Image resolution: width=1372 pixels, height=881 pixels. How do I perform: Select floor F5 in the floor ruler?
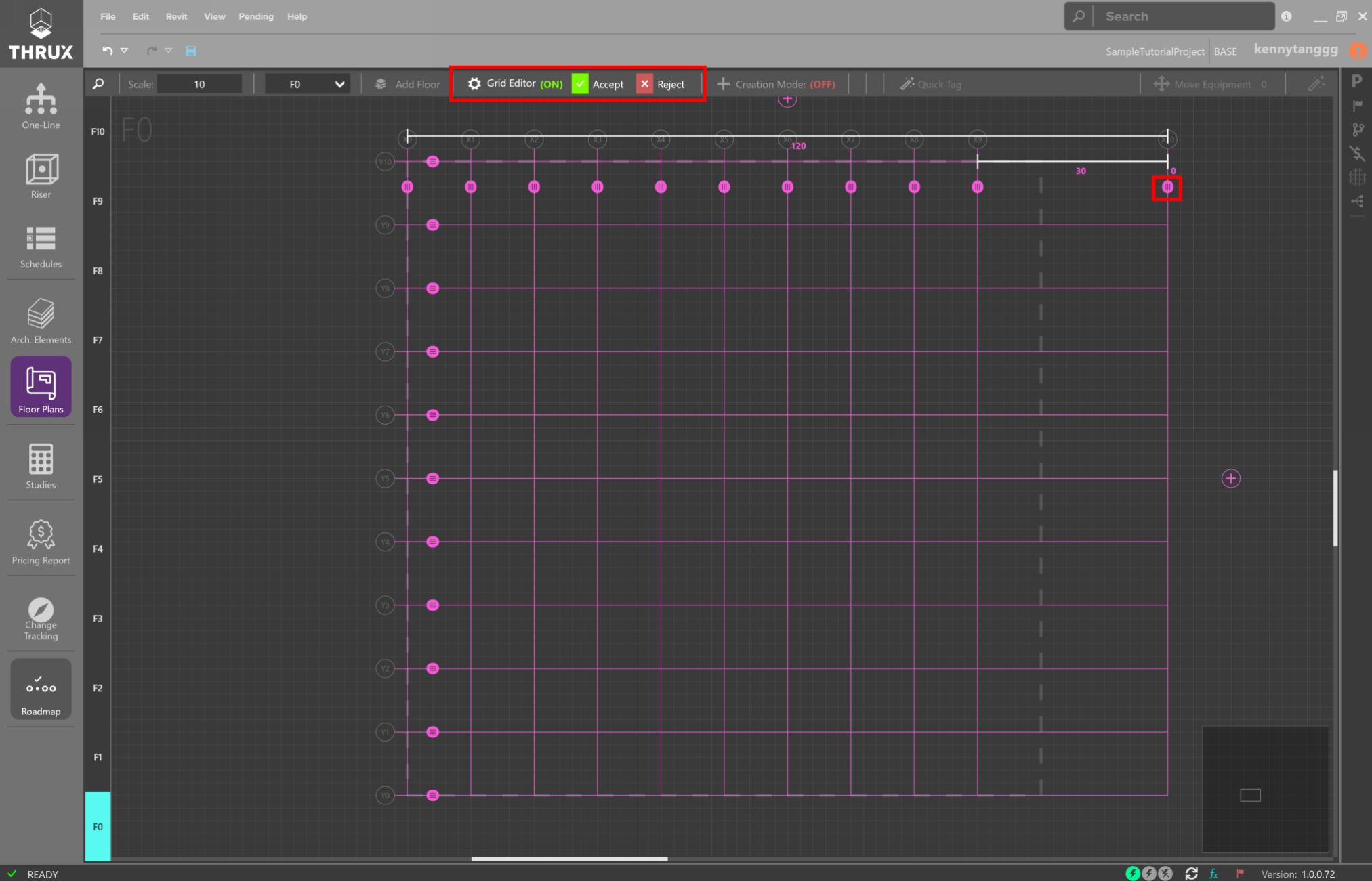[98, 479]
